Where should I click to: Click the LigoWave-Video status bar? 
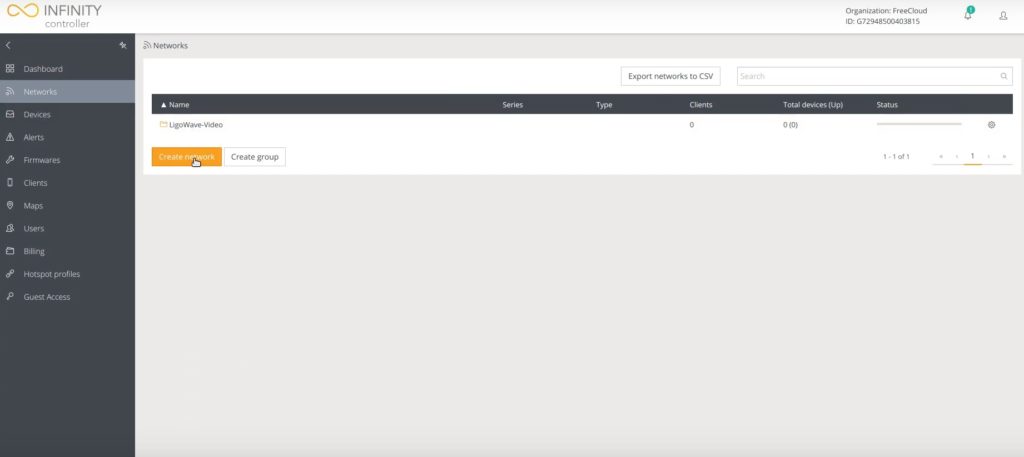pos(919,124)
